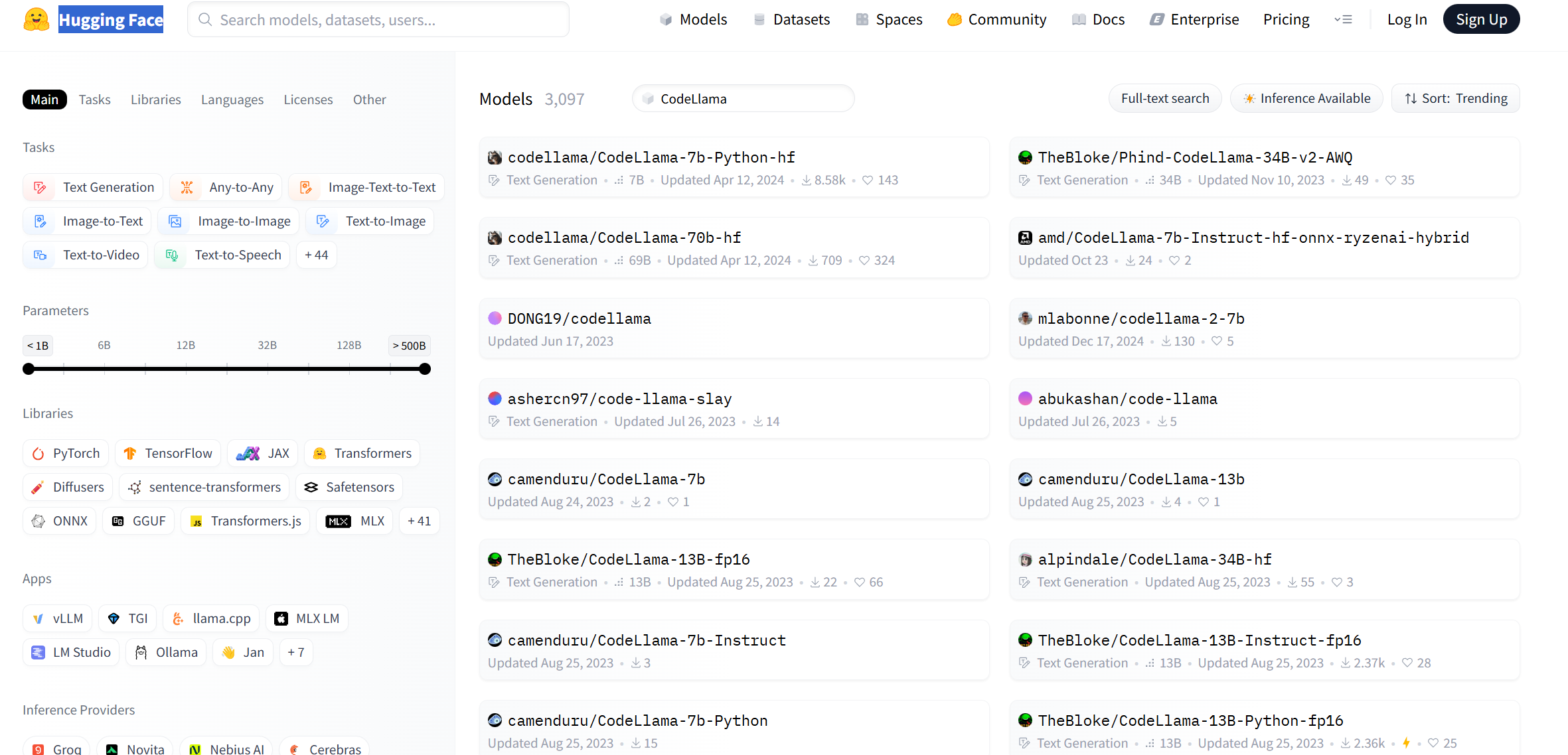Open the extra navigation menu next to Pricing
The image size is (1568, 755).
pos(1343,19)
